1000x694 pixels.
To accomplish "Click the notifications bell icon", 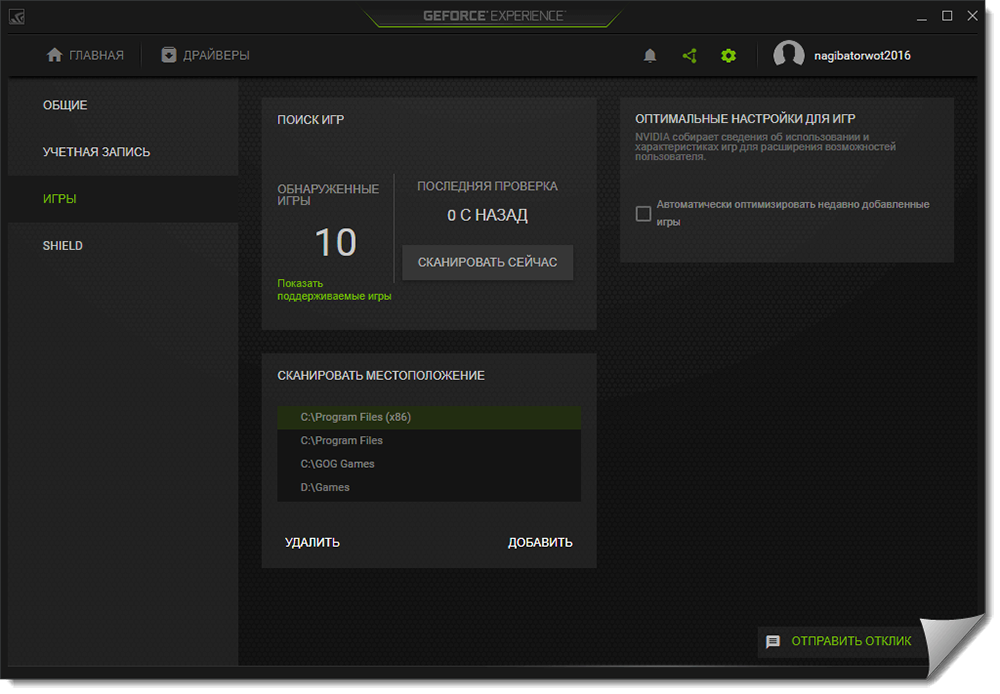I will [x=650, y=56].
